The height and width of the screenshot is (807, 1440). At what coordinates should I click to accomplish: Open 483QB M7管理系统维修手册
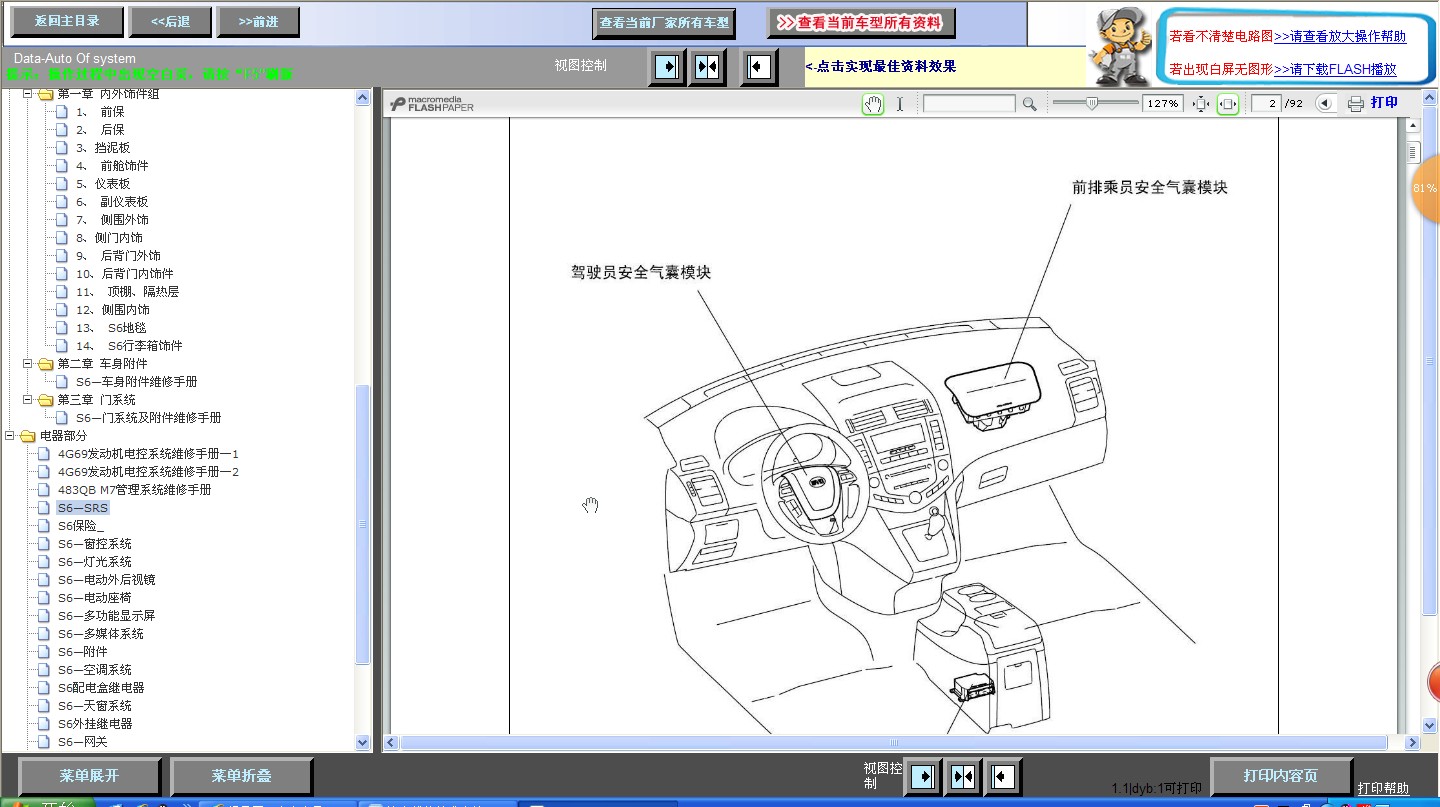134,490
